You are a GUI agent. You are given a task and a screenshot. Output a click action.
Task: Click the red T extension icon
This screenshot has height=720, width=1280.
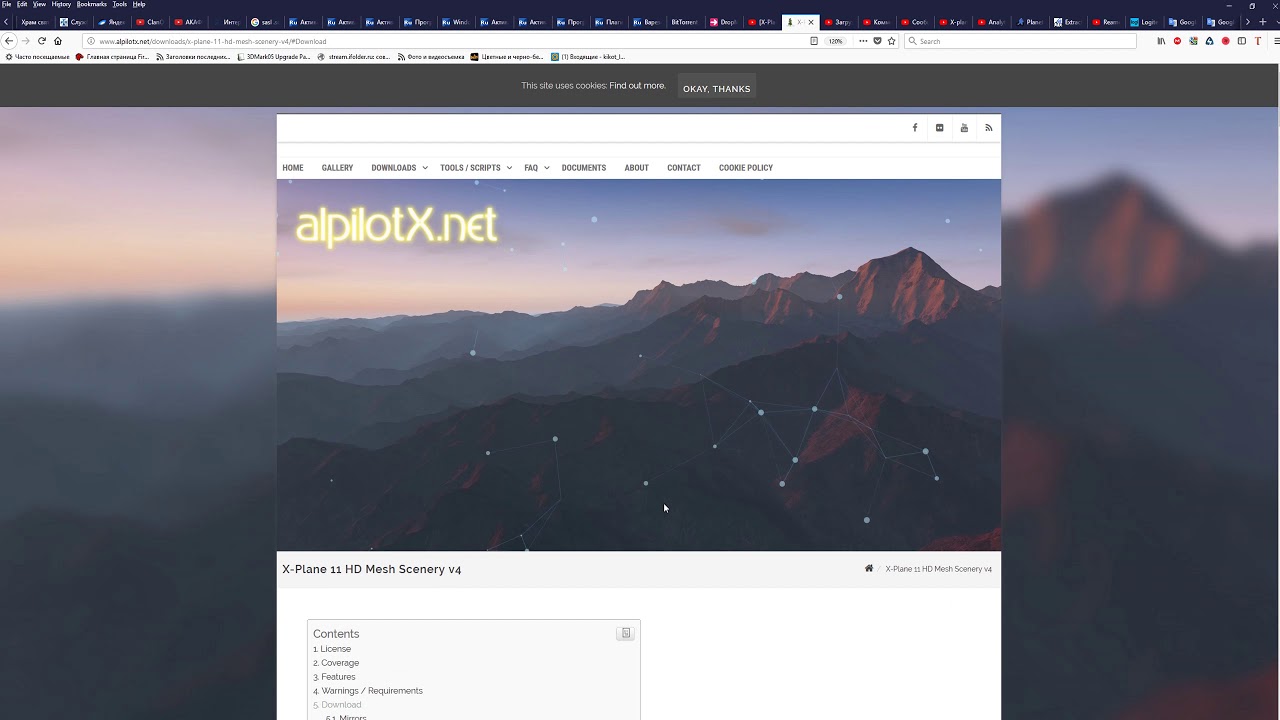1258,41
